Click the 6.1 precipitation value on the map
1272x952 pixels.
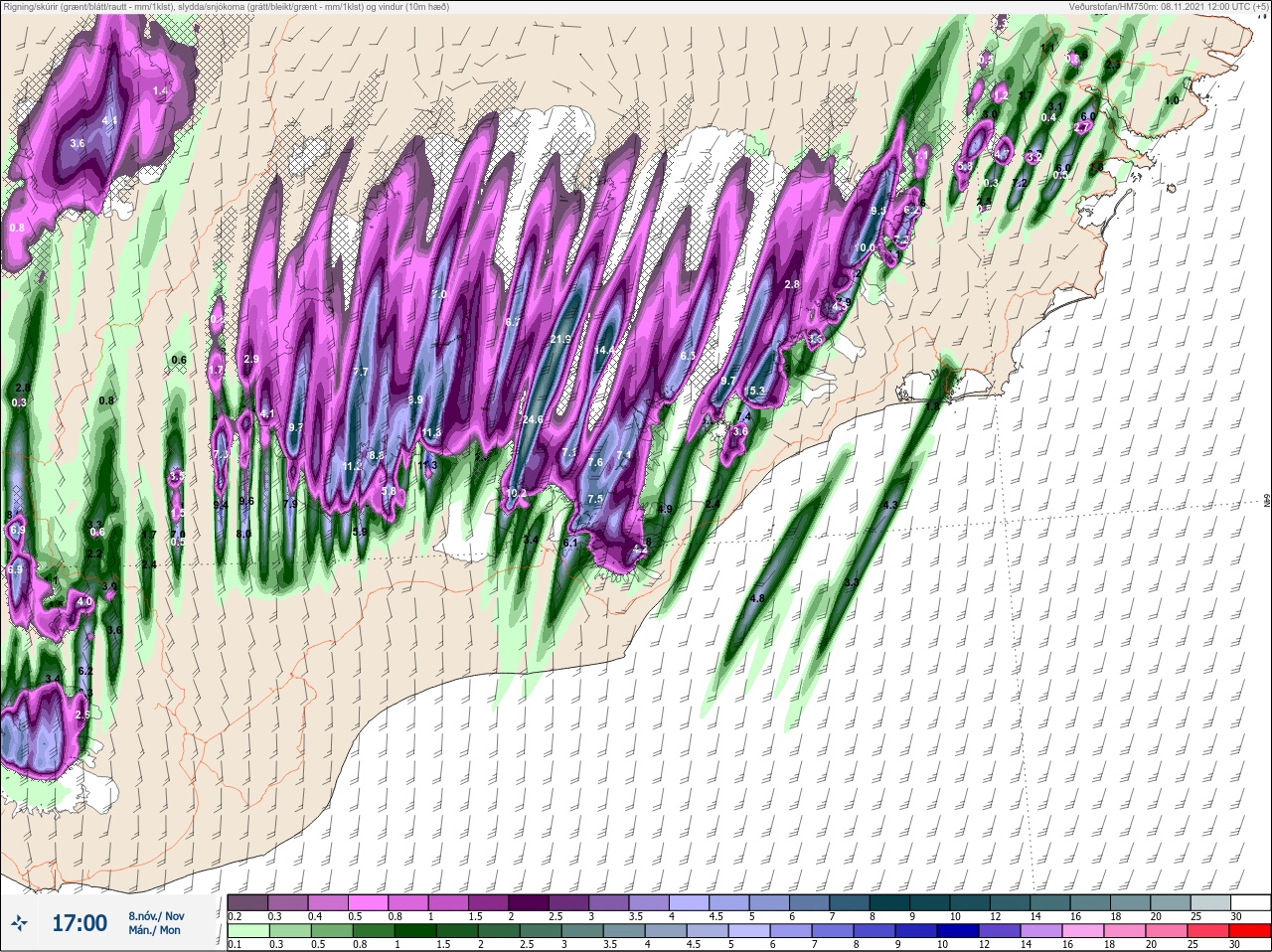point(570,544)
